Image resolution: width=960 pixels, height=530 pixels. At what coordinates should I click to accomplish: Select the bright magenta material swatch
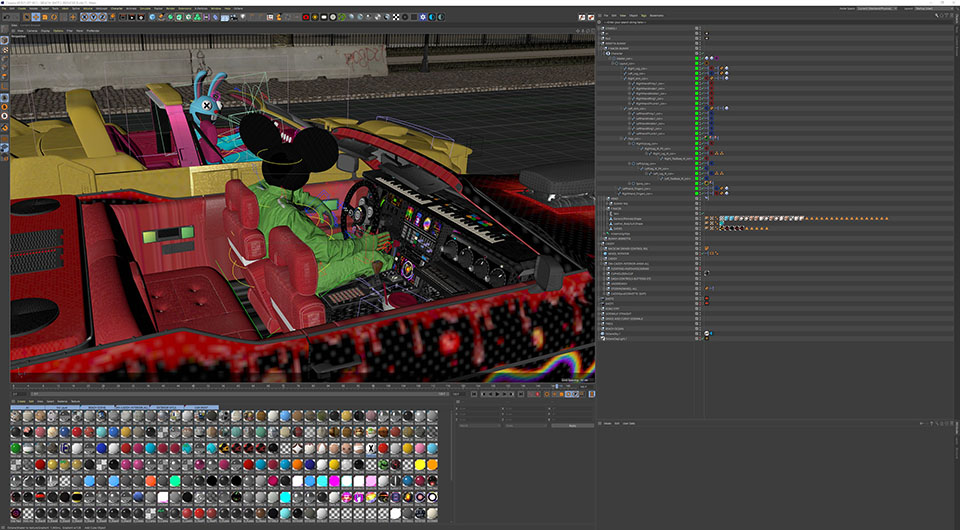[x=334, y=480]
